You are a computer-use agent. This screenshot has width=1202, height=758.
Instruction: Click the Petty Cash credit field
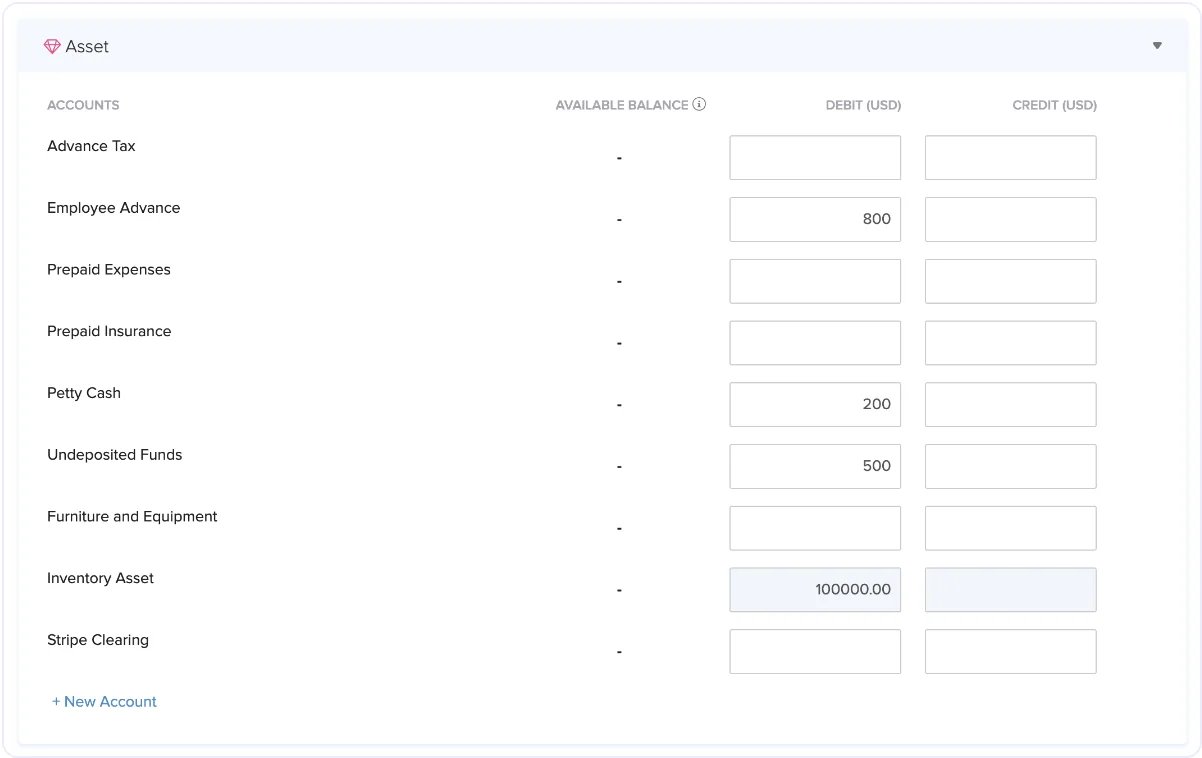click(x=1010, y=404)
